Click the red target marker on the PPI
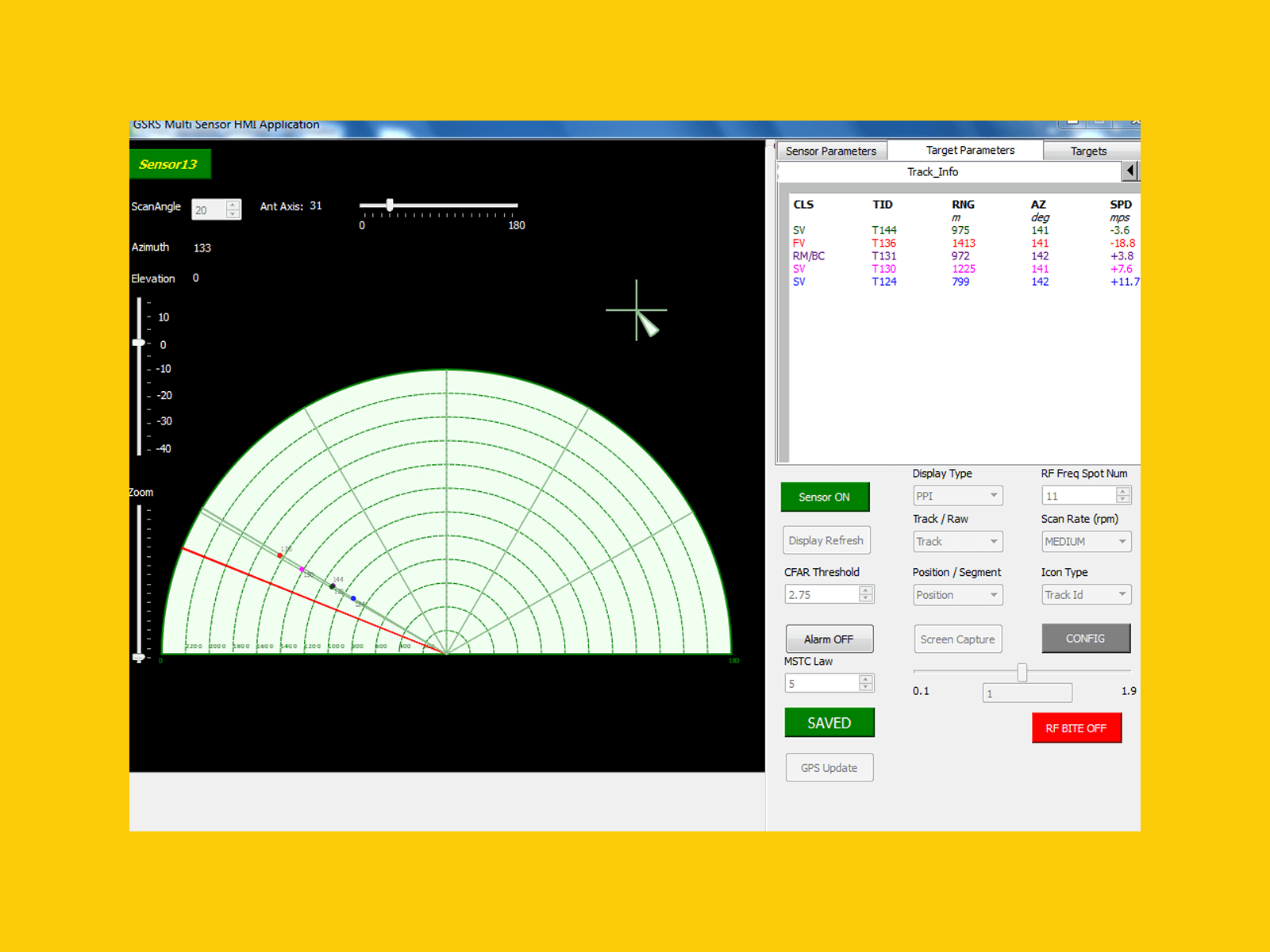 click(280, 555)
